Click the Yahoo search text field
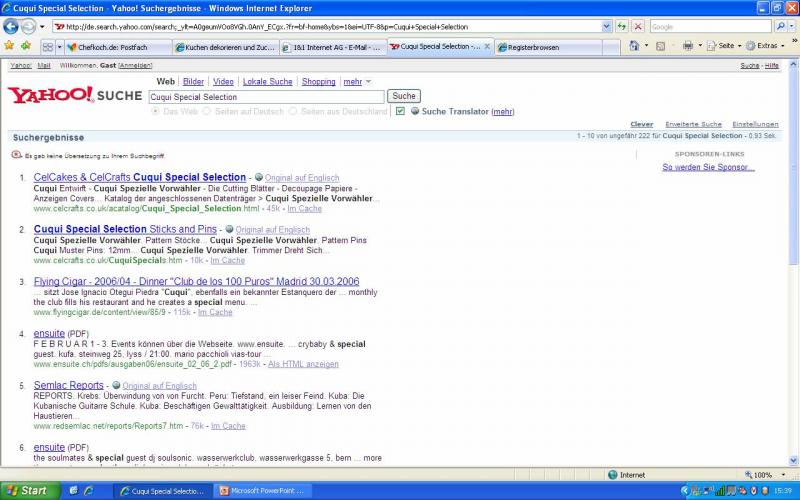Viewport: 800px width, 500px height. [265, 97]
